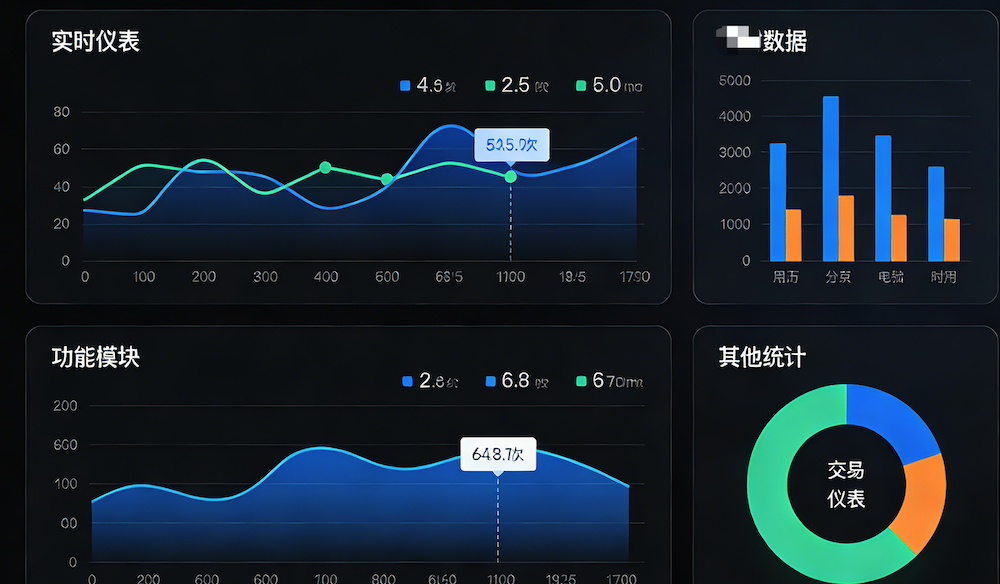This screenshot has width=1000, height=584.
Task: Click the 其他统计 panel title
Action: click(762, 357)
